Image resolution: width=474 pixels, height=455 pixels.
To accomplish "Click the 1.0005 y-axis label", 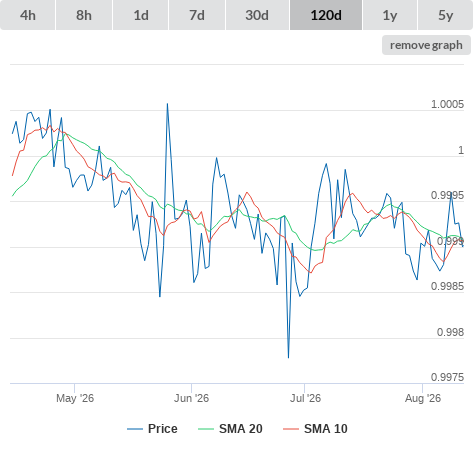I will pyautogui.click(x=447, y=104).
